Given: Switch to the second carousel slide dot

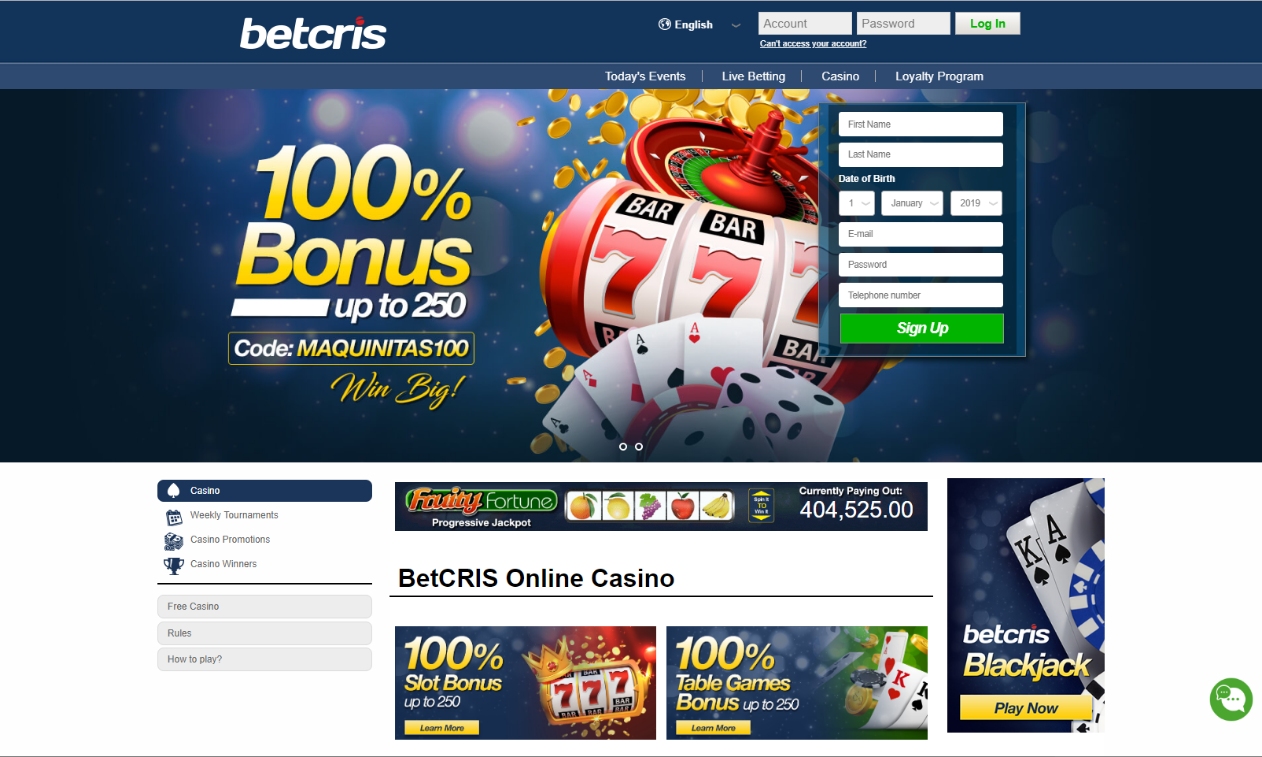Looking at the screenshot, I should point(639,447).
